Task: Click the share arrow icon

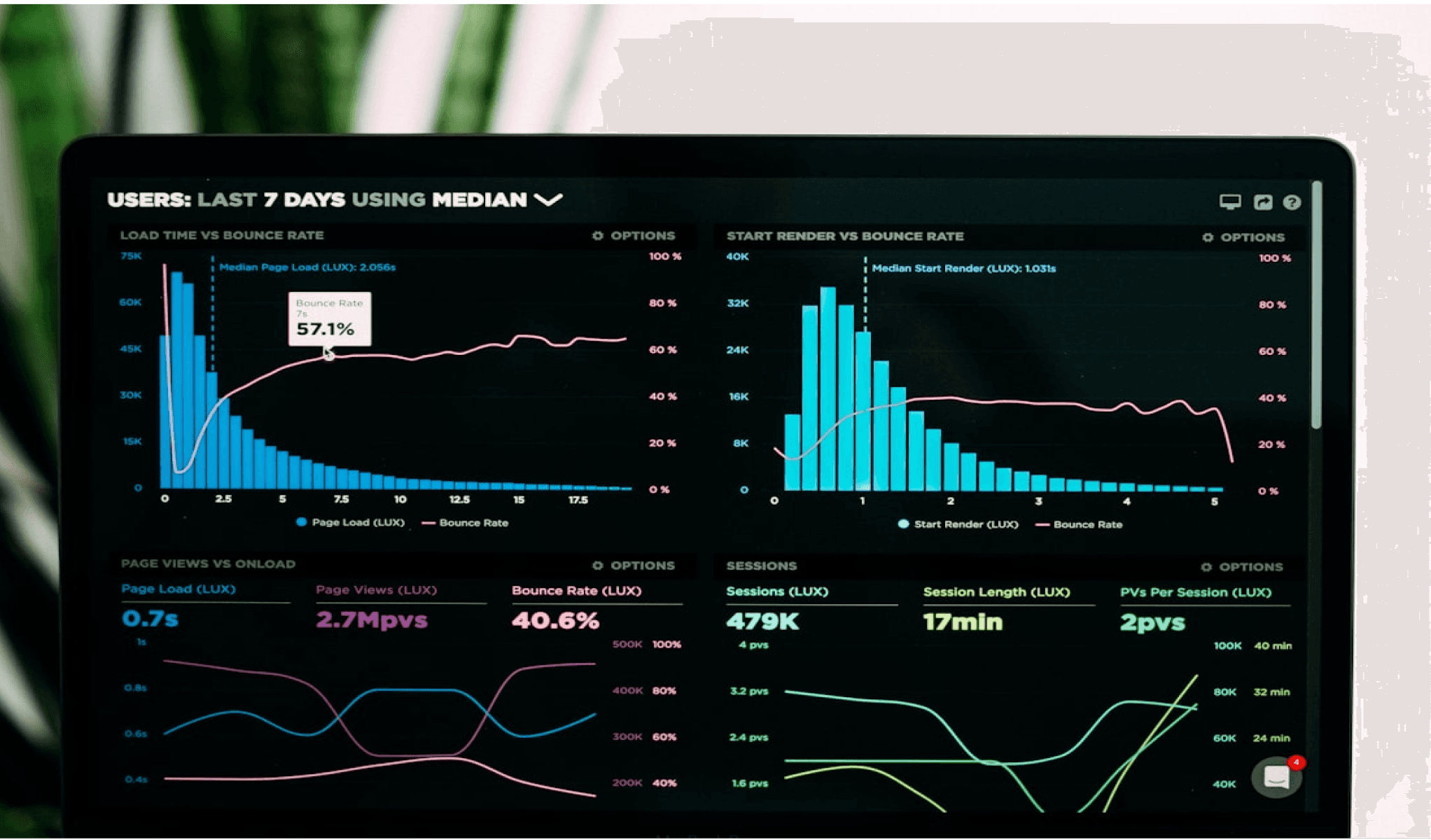Action: click(1262, 202)
